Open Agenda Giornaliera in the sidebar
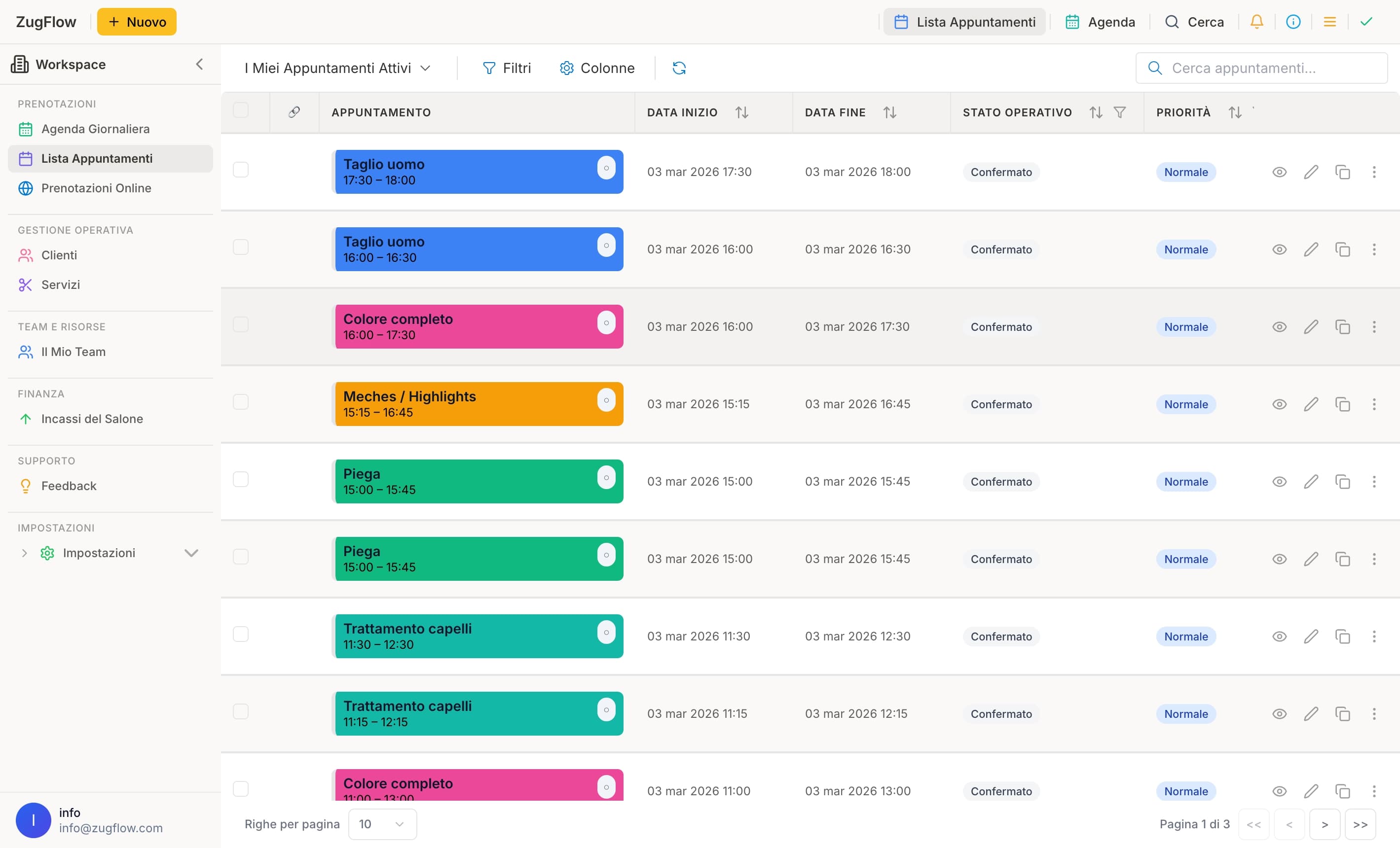The image size is (1400, 848). click(x=96, y=129)
